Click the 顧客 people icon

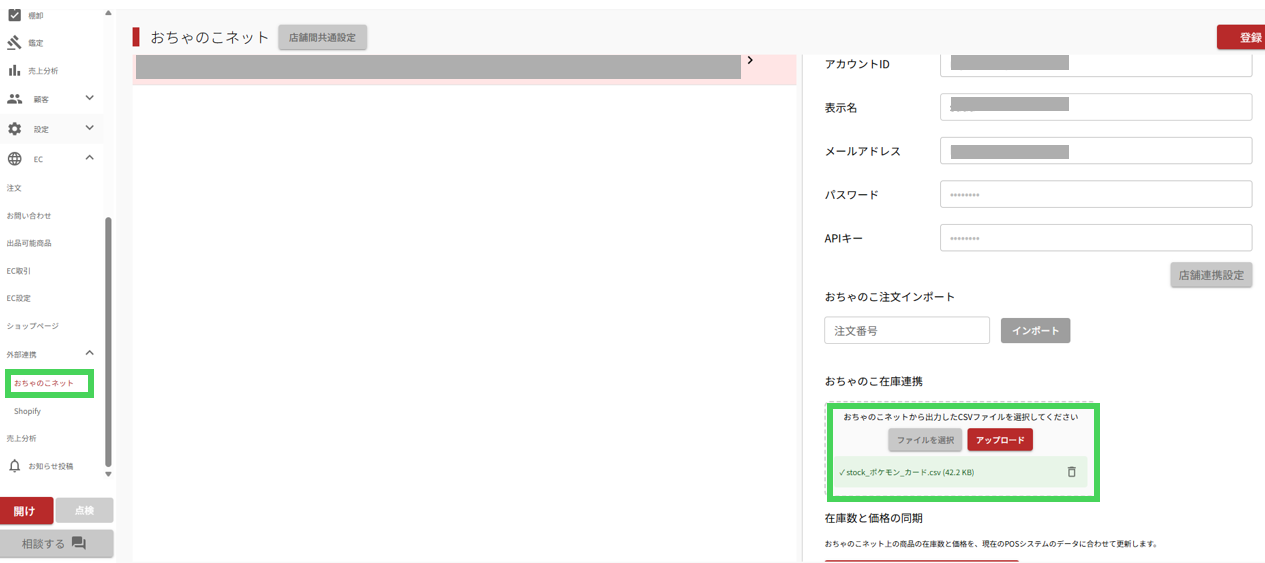(14, 99)
